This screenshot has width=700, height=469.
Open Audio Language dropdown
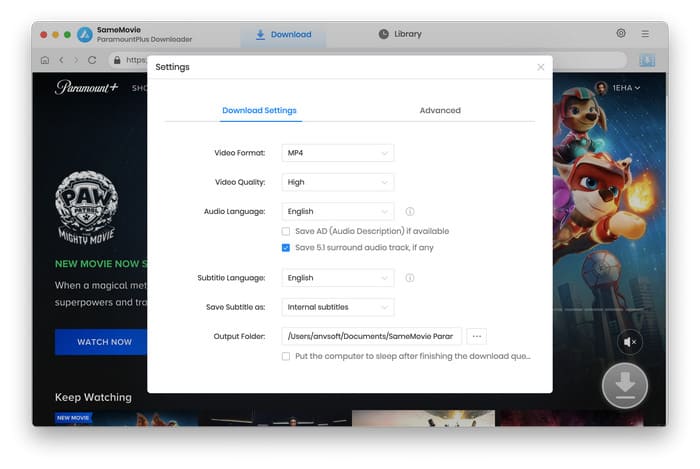coord(338,212)
